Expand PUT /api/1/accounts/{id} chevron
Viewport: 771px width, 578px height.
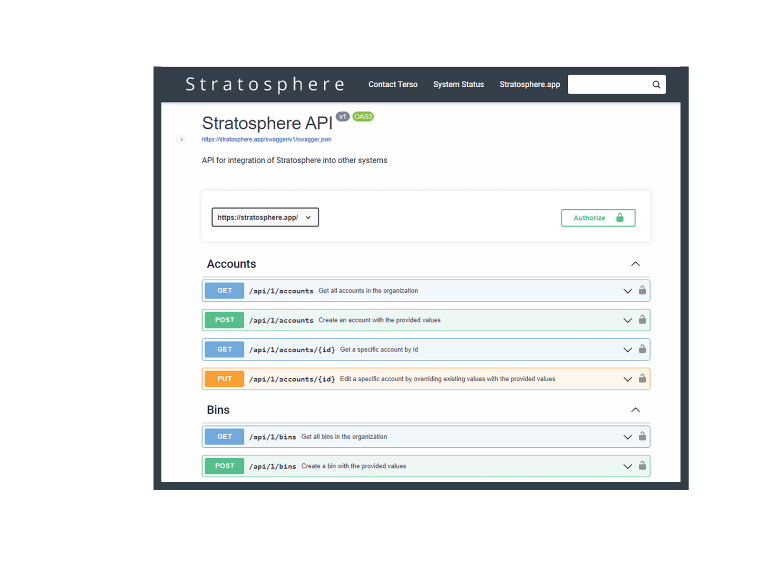click(x=627, y=379)
